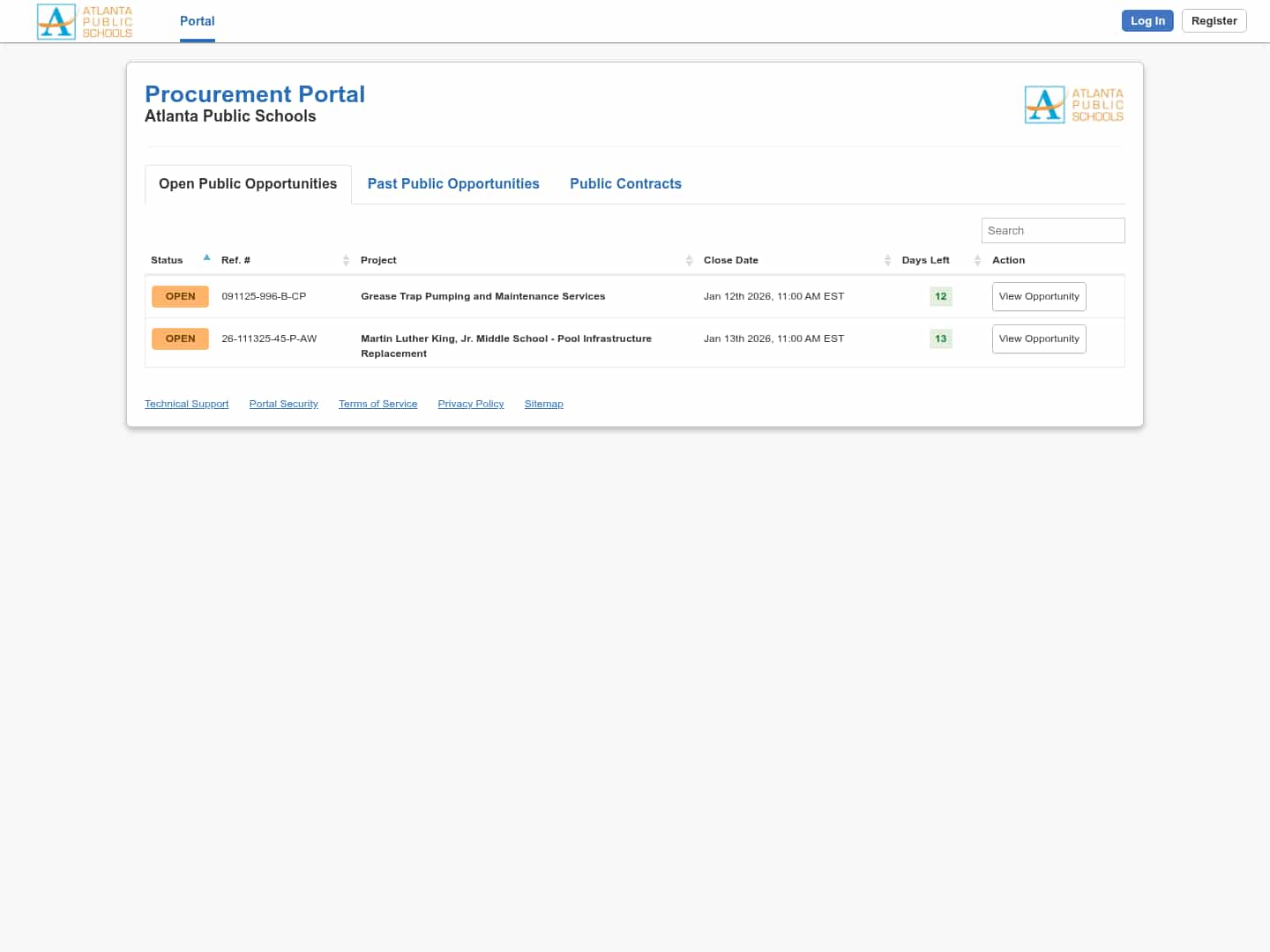Switch to Past Public Opportunities tab

pyautogui.click(x=453, y=184)
